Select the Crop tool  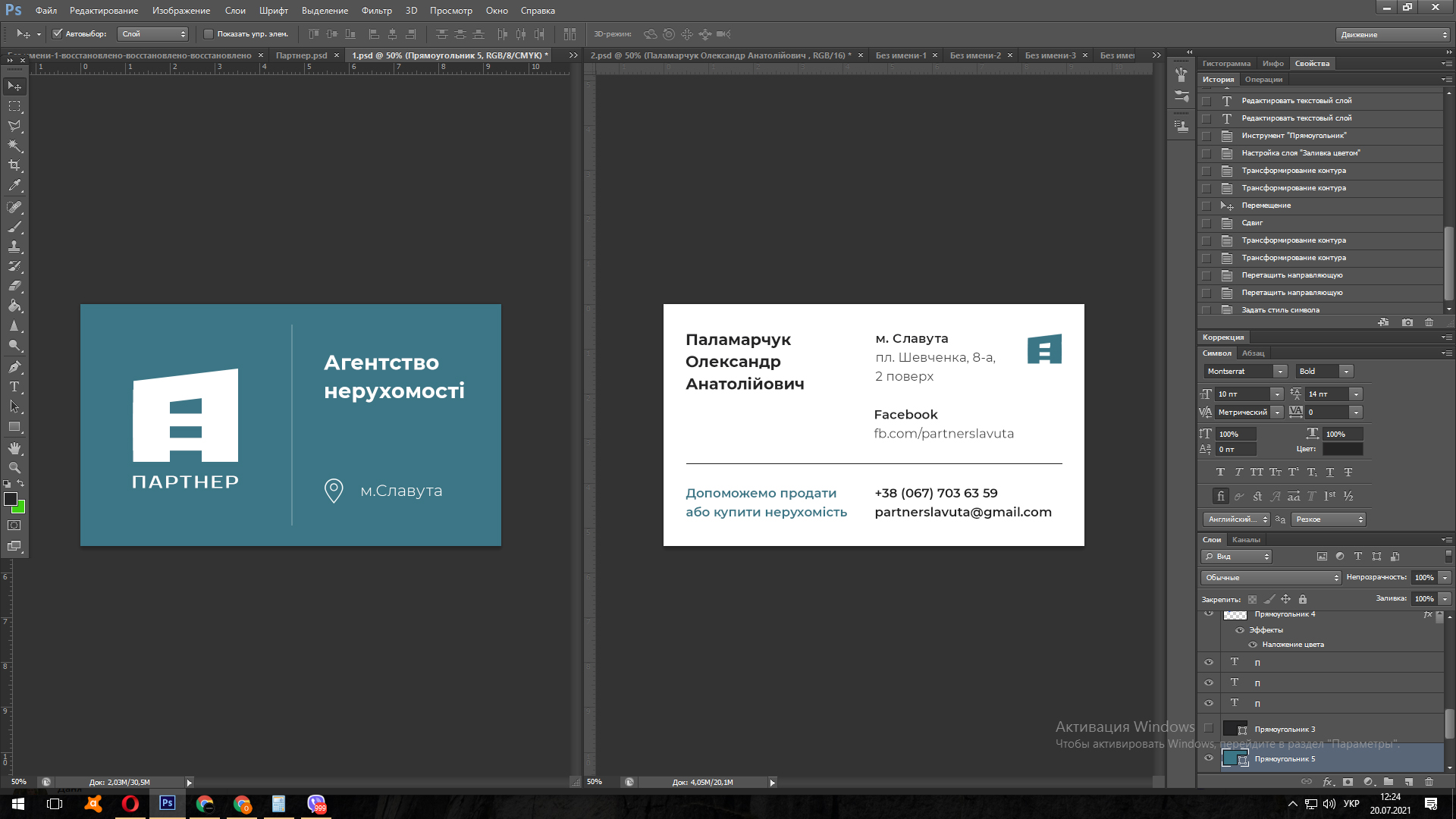coord(14,165)
